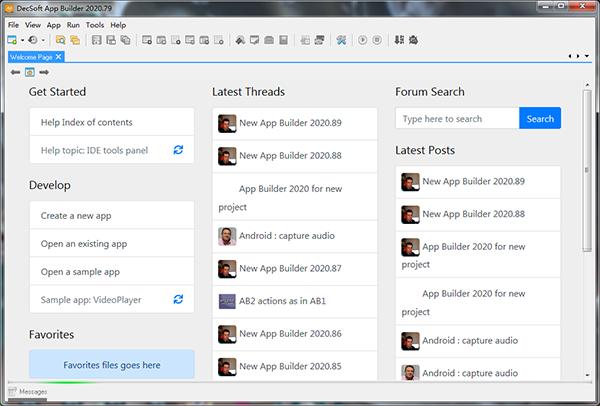Click the vertical scrollbar thumb

coord(587,170)
